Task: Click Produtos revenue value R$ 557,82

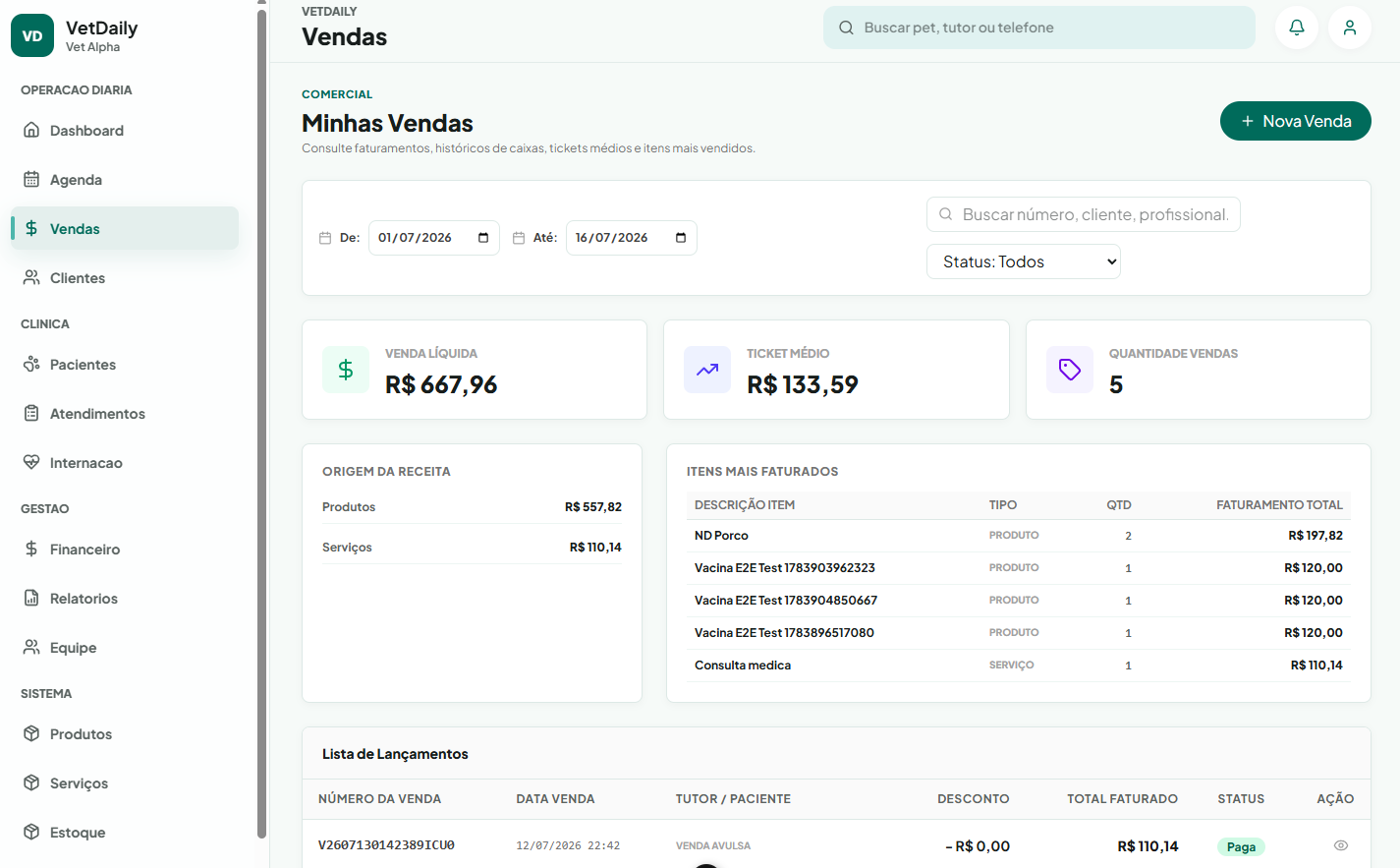Action: [x=593, y=507]
